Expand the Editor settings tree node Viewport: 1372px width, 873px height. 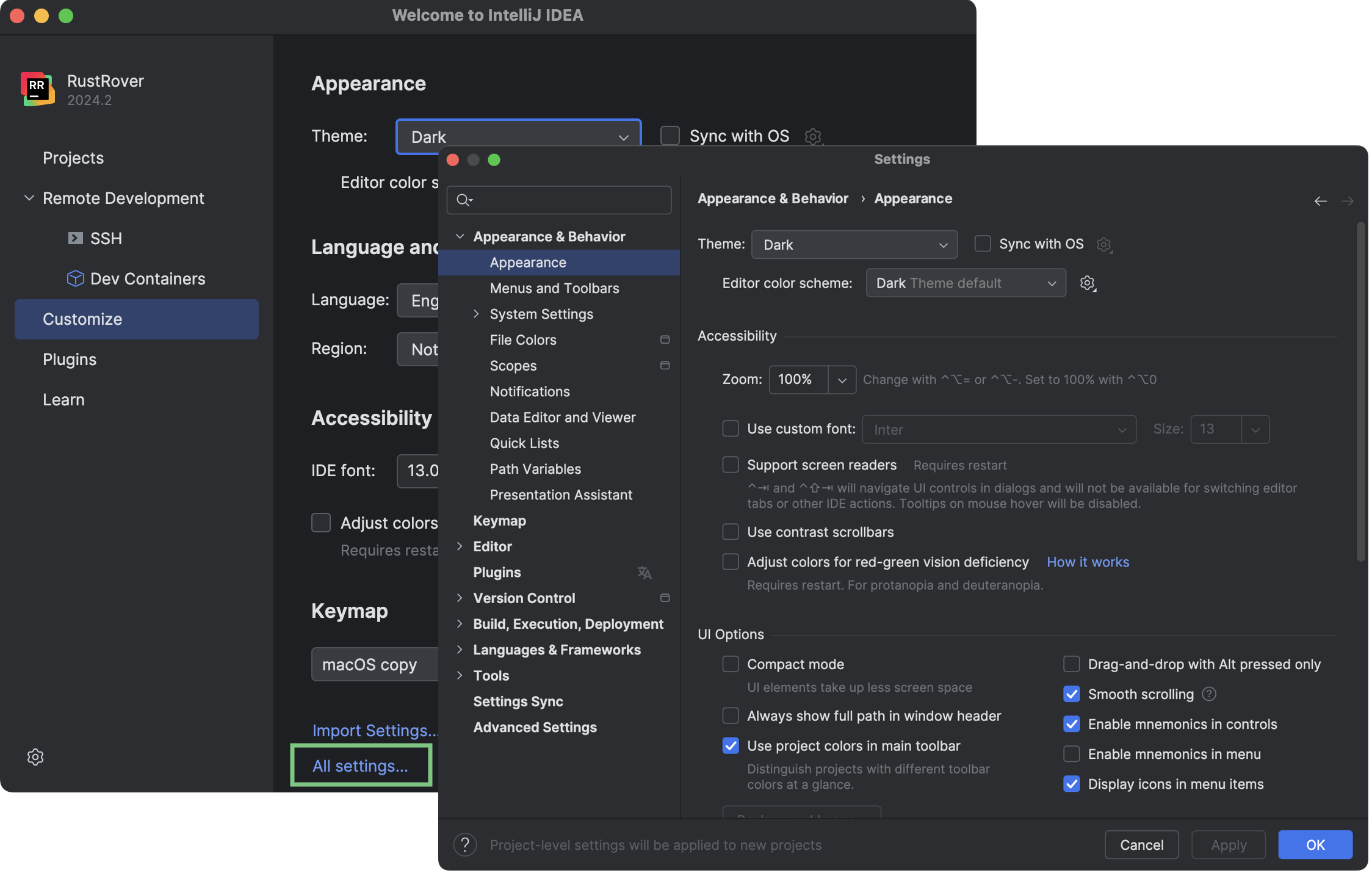tap(460, 546)
